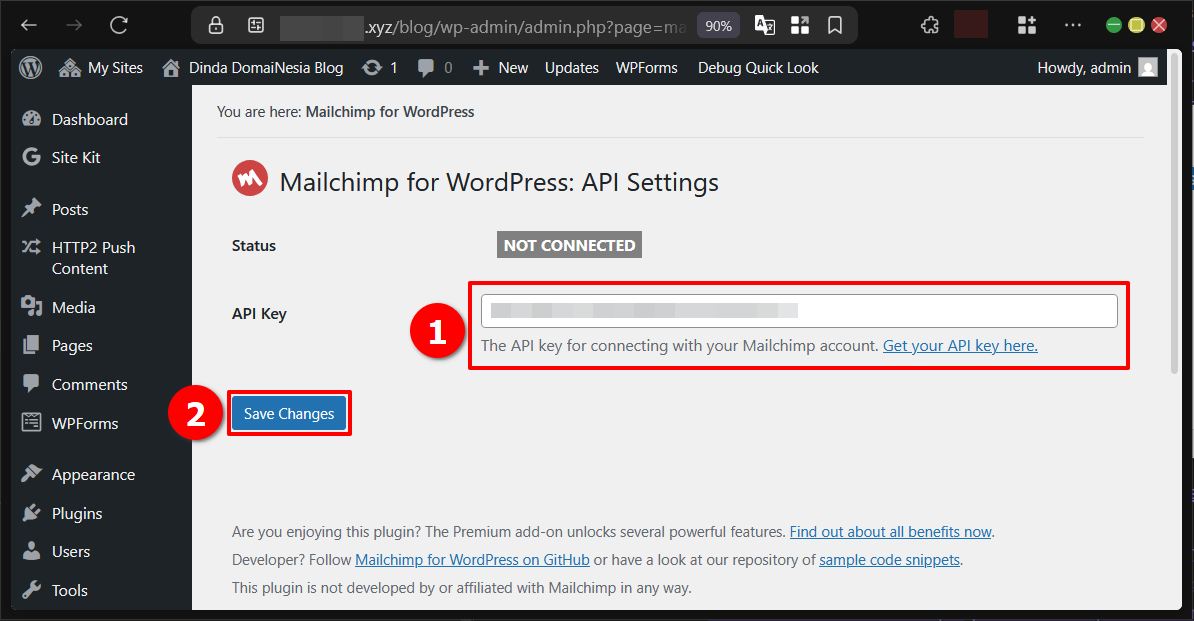This screenshot has height=621, width=1194.
Task: Select Updates in the admin bar
Action: pyautogui.click(x=571, y=67)
